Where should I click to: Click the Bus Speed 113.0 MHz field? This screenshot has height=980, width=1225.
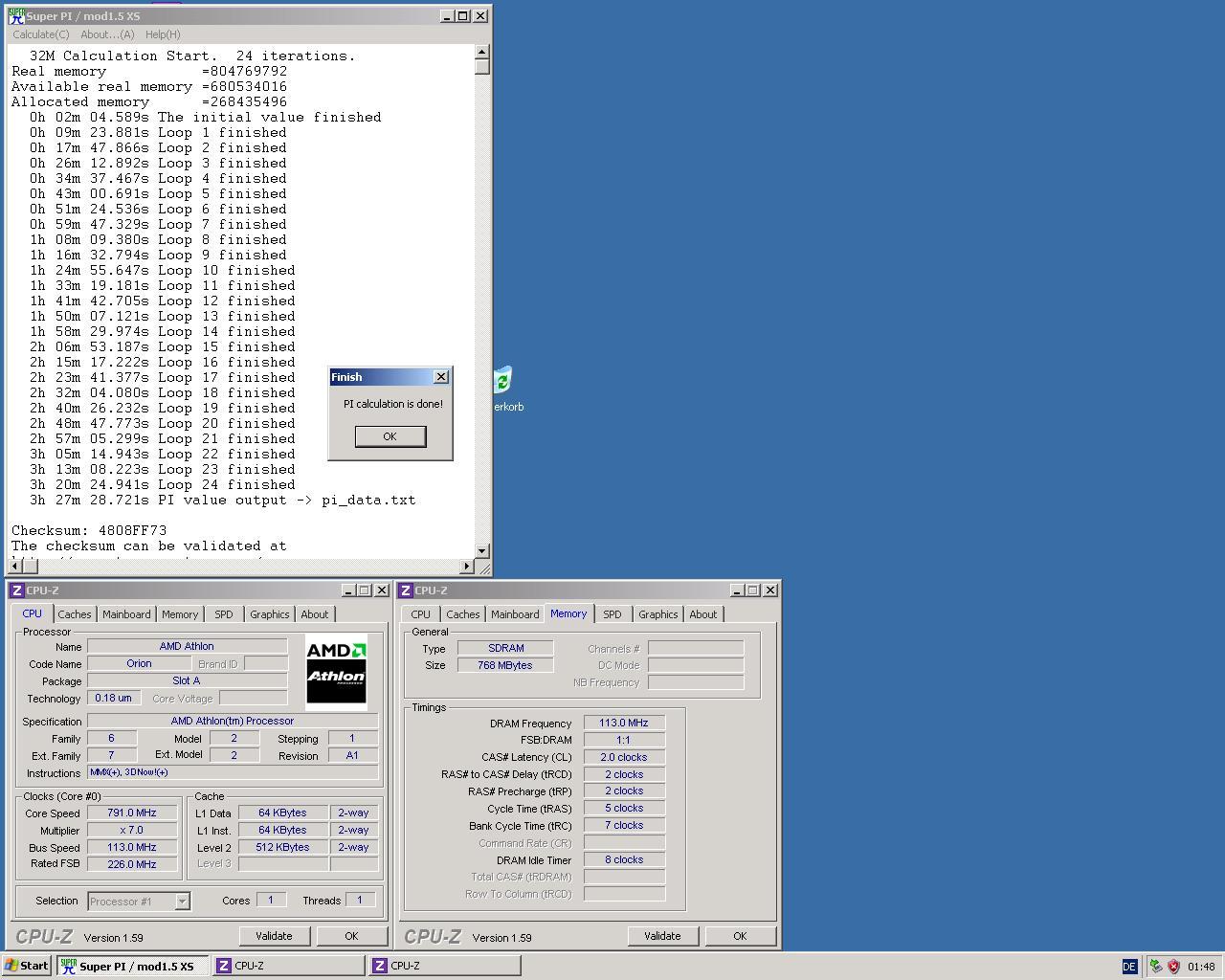132,847
